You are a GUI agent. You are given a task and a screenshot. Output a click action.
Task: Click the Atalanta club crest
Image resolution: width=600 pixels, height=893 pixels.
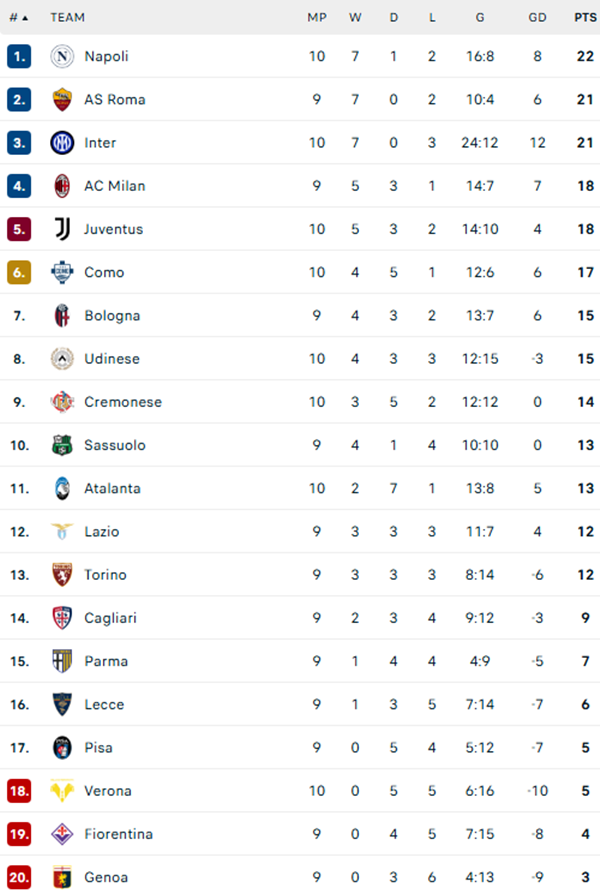coord(58,488)
